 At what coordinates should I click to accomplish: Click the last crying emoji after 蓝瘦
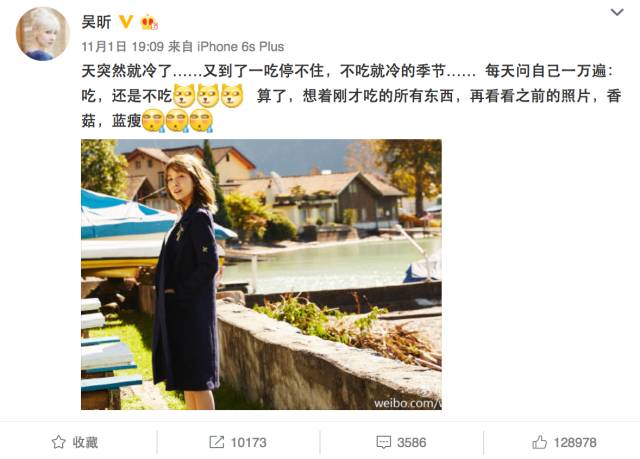[201, 120]
